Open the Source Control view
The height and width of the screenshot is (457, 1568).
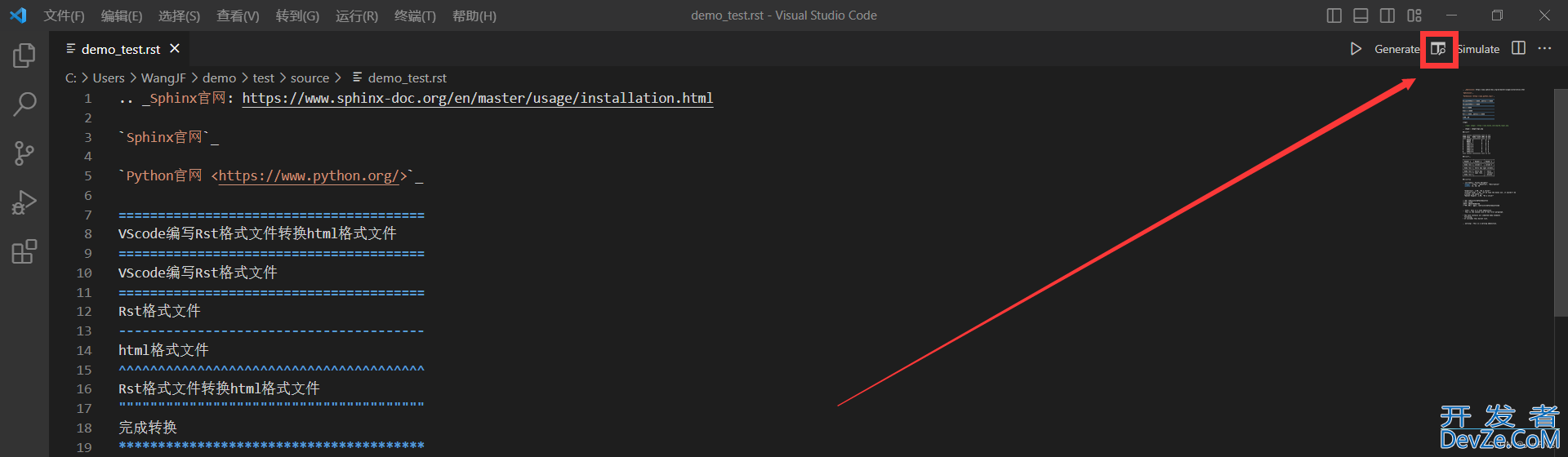(24, 153)
